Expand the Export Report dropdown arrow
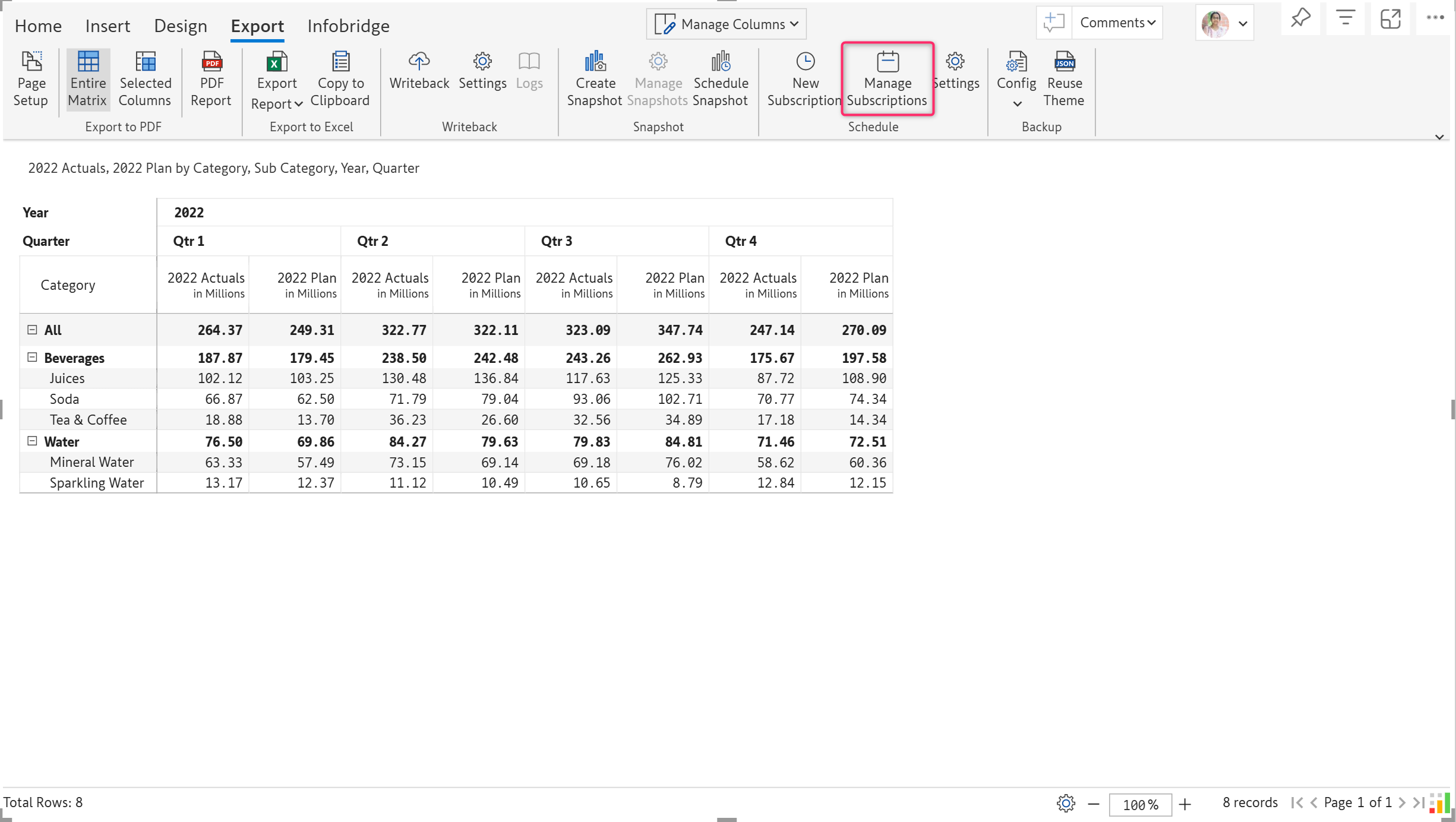 [299, 105]
